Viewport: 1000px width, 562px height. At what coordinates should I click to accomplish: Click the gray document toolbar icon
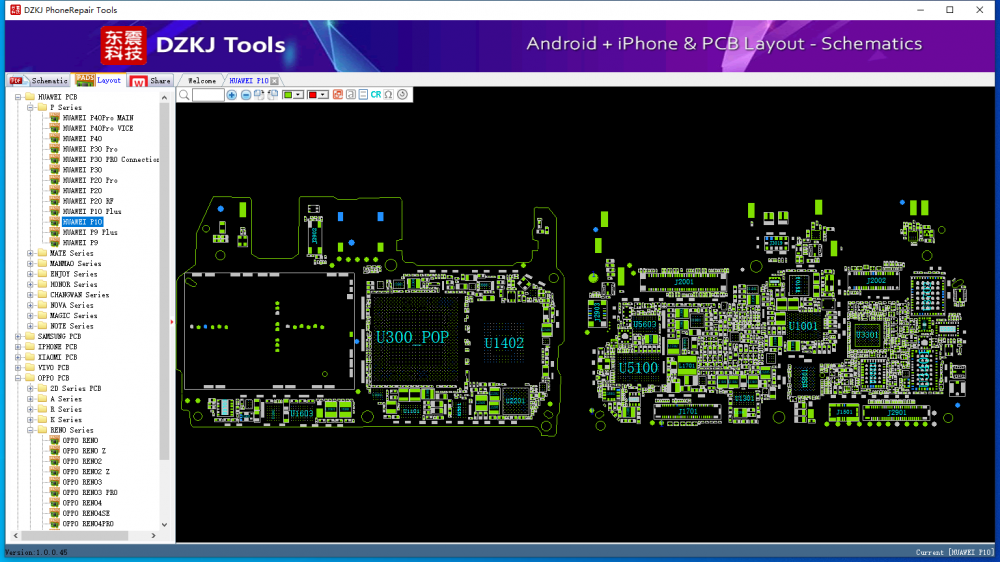click(x=350, y=95)
